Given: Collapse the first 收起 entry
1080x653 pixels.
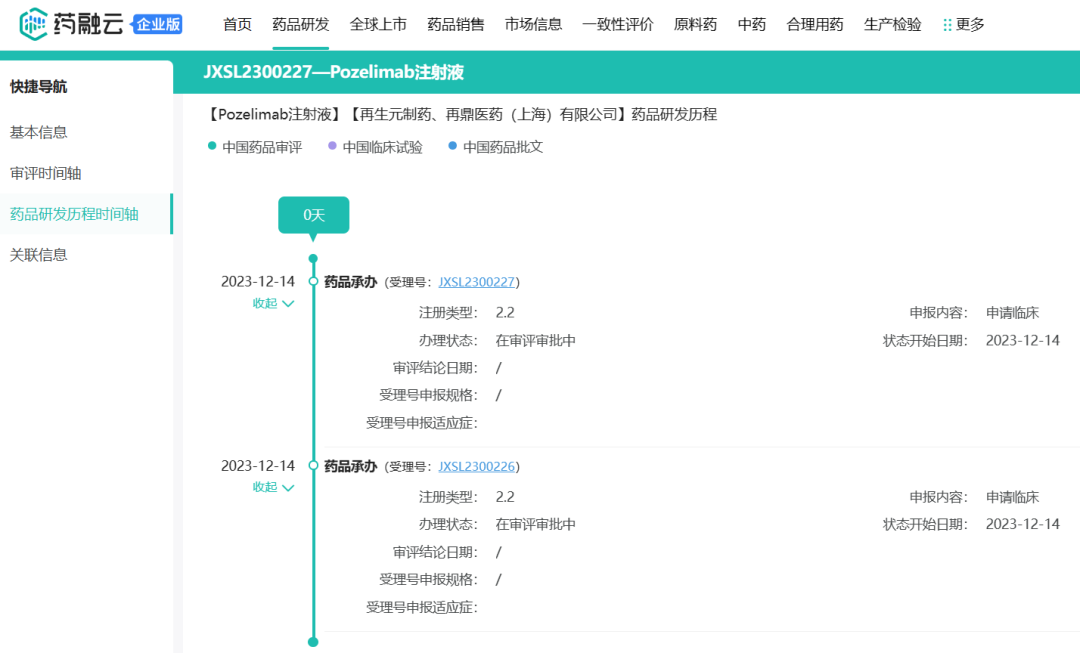Looking at the screenshot, I should (x=273, y=303).
